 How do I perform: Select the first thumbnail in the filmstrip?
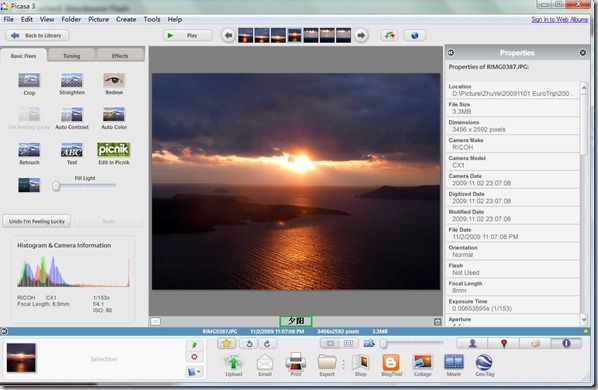[245, 35]
